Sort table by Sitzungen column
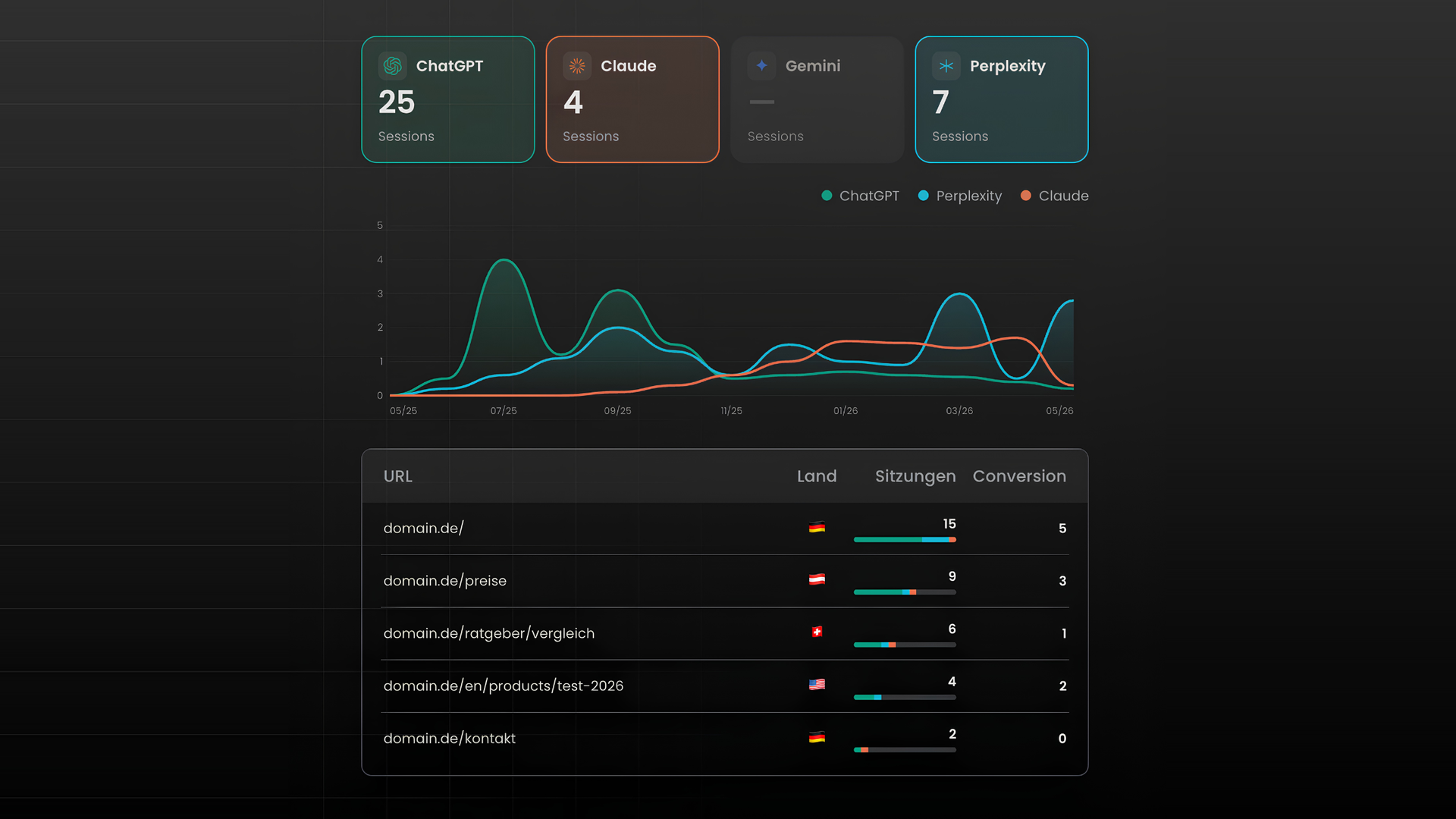 point(915,476)
